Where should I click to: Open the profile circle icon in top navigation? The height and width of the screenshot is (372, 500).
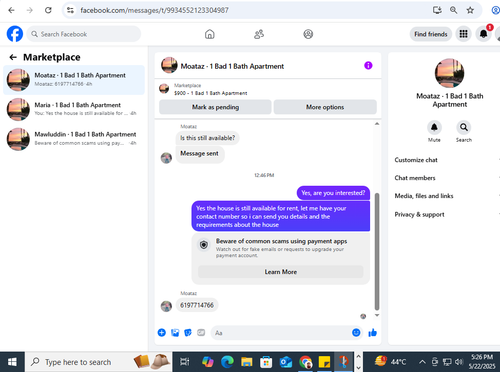(308, 34)
